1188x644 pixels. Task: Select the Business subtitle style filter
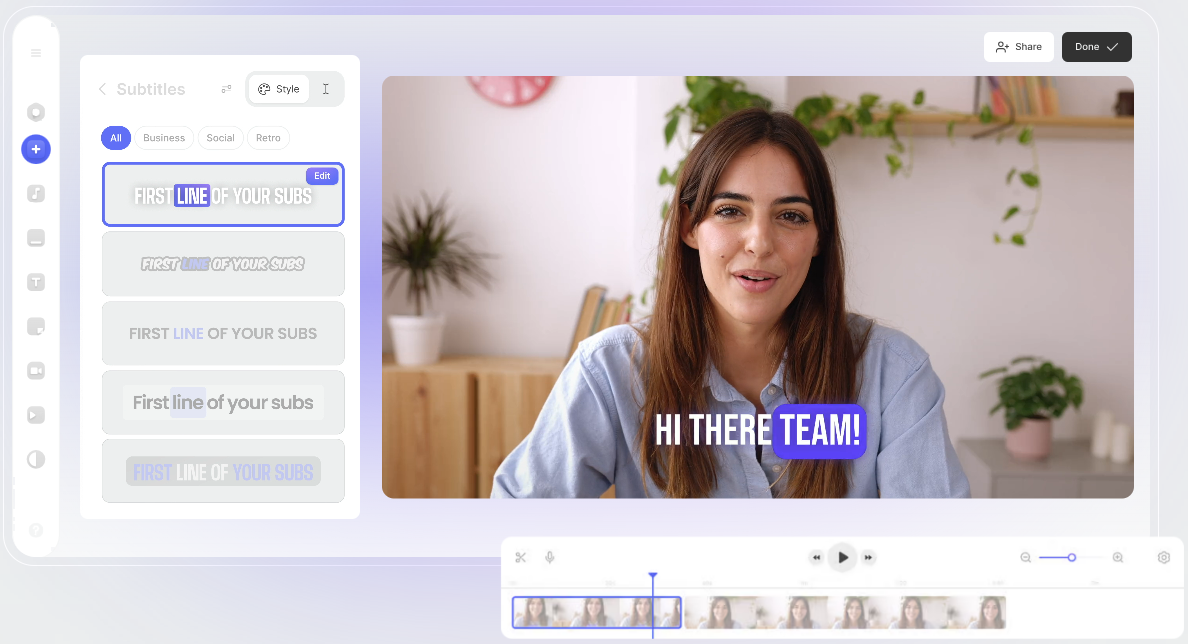coord(164,137)
